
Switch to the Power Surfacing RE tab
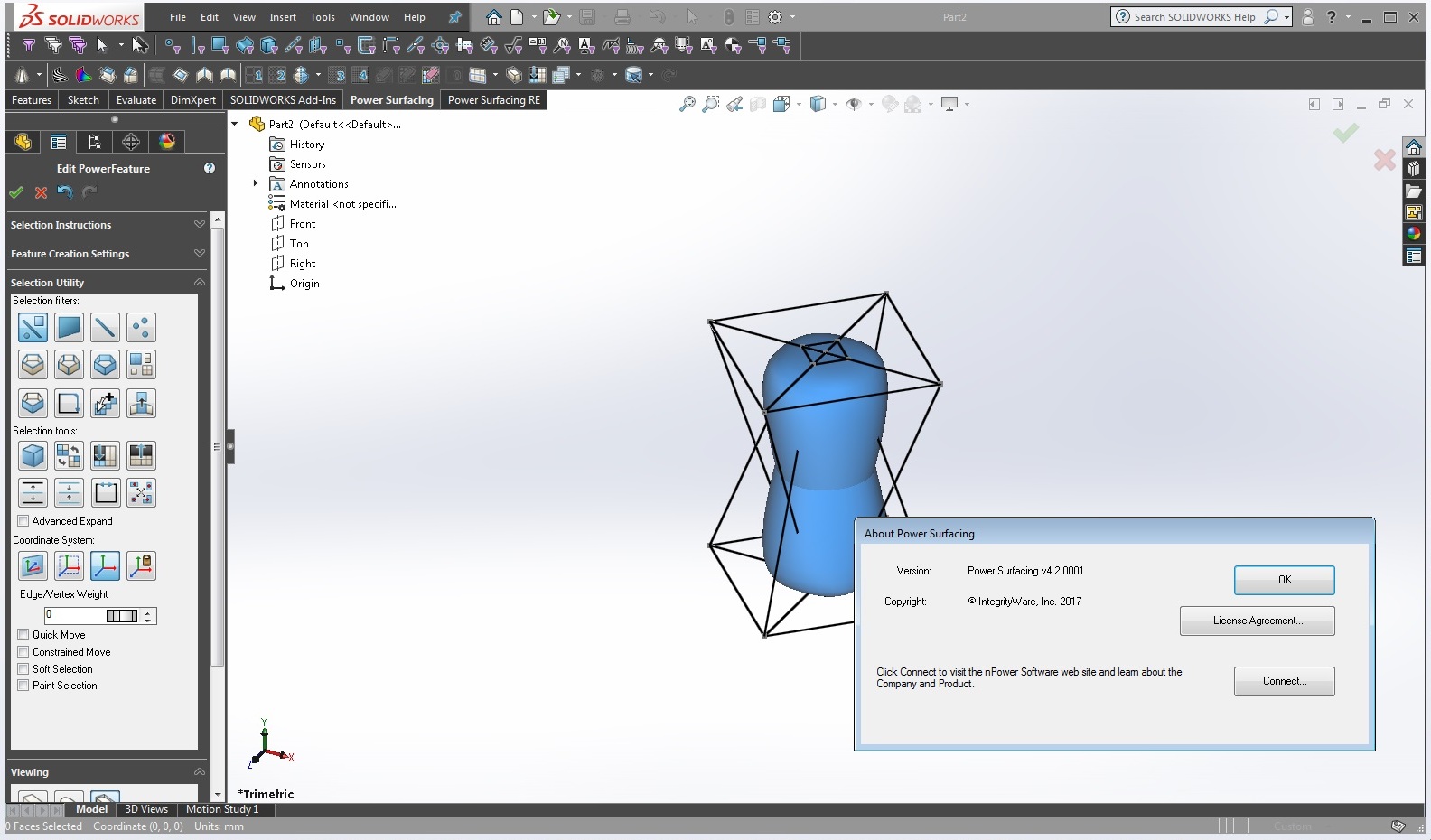[494, 100]
